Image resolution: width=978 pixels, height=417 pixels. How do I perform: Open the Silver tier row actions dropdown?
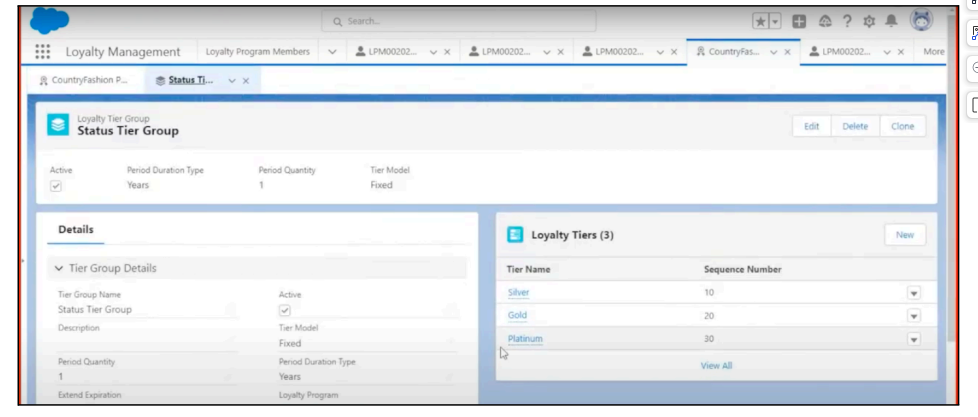point(913,293)
